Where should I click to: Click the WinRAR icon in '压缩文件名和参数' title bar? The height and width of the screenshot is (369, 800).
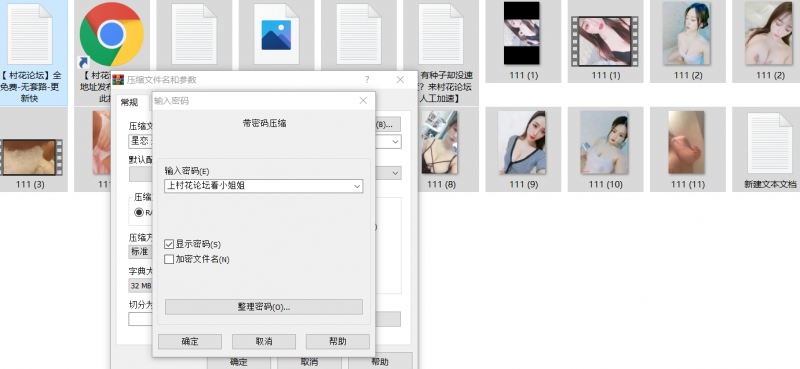click(118, 80)
